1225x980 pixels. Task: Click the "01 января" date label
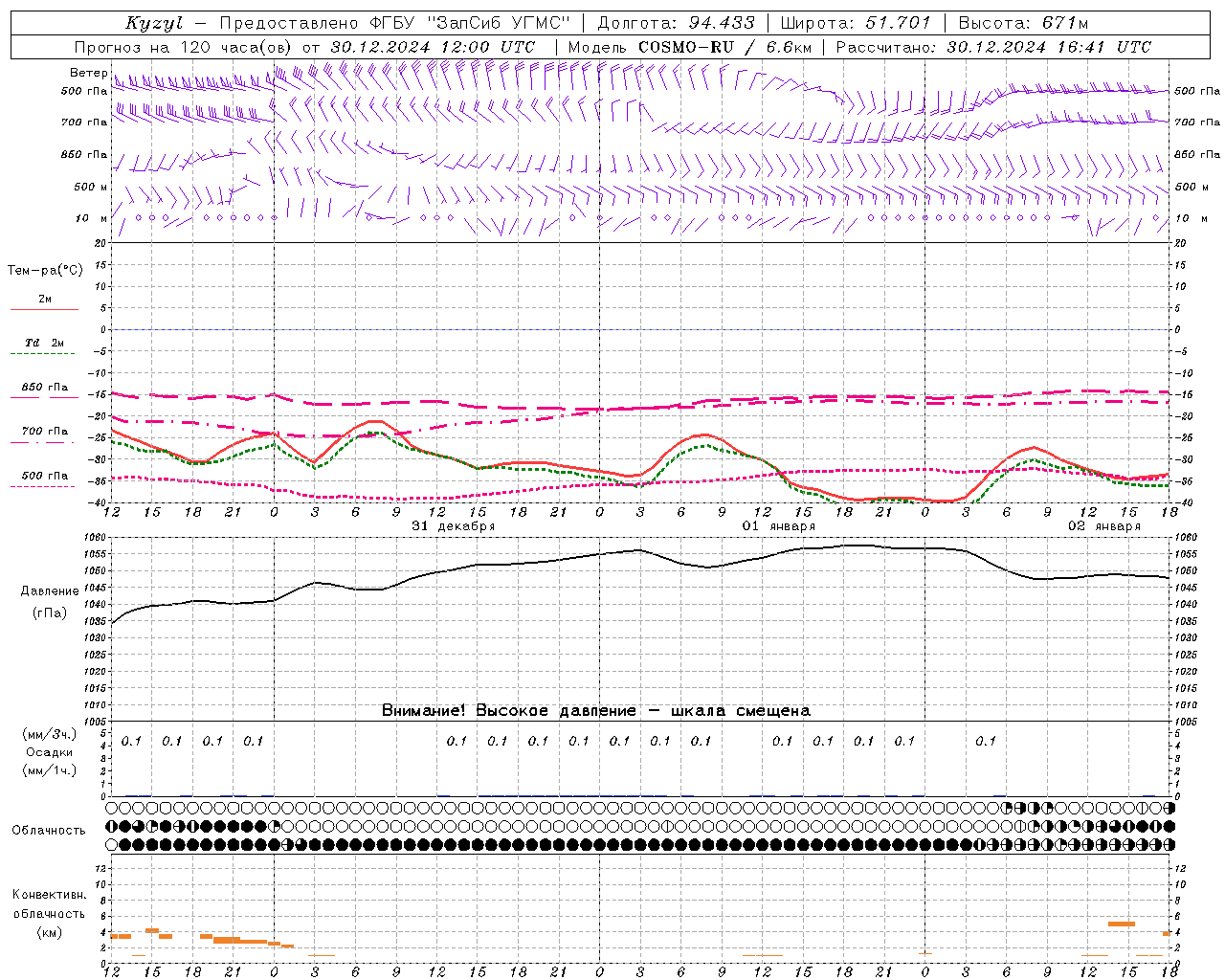tap(778, 526)
